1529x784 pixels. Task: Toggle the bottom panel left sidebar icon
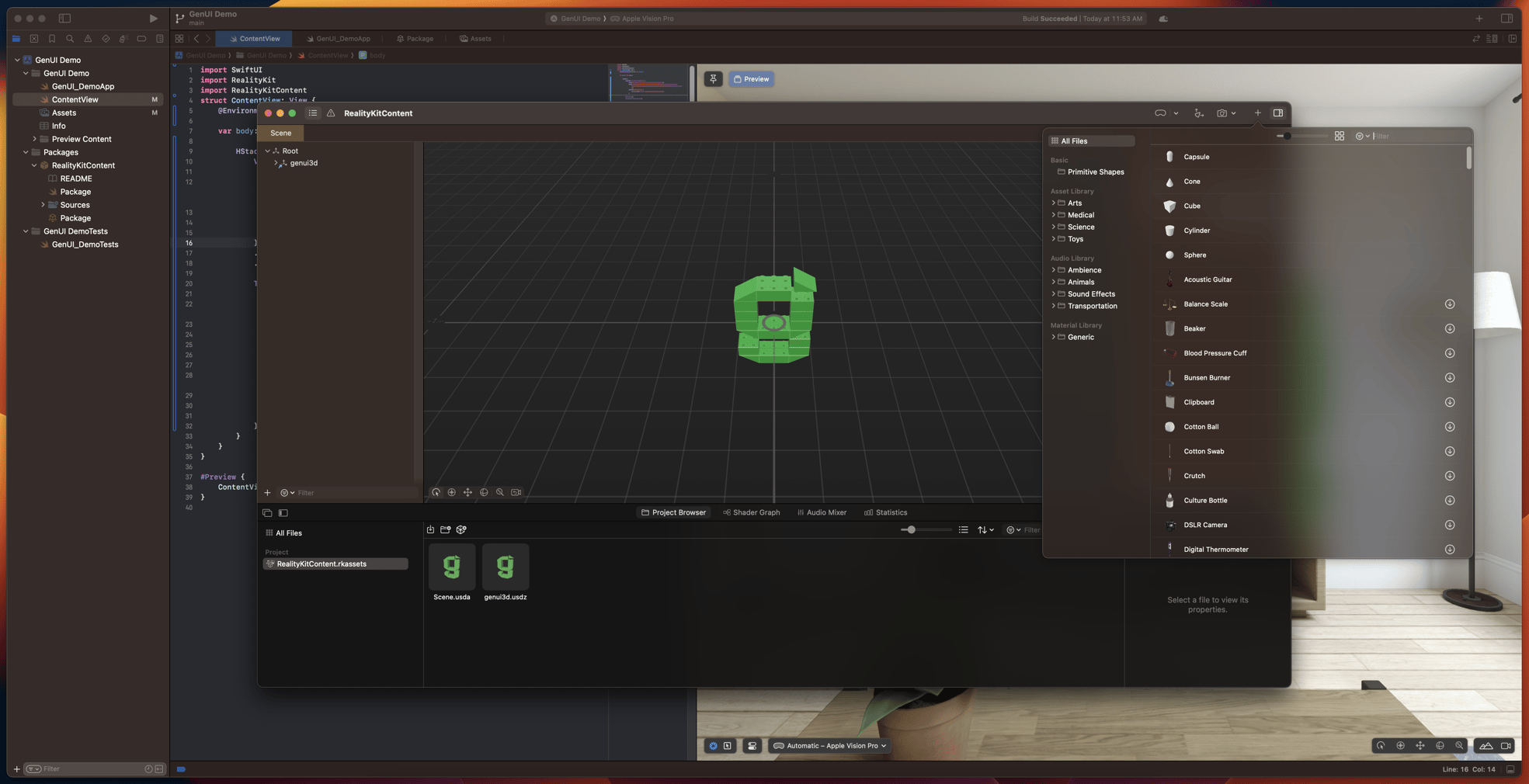[x=283, y=513]
